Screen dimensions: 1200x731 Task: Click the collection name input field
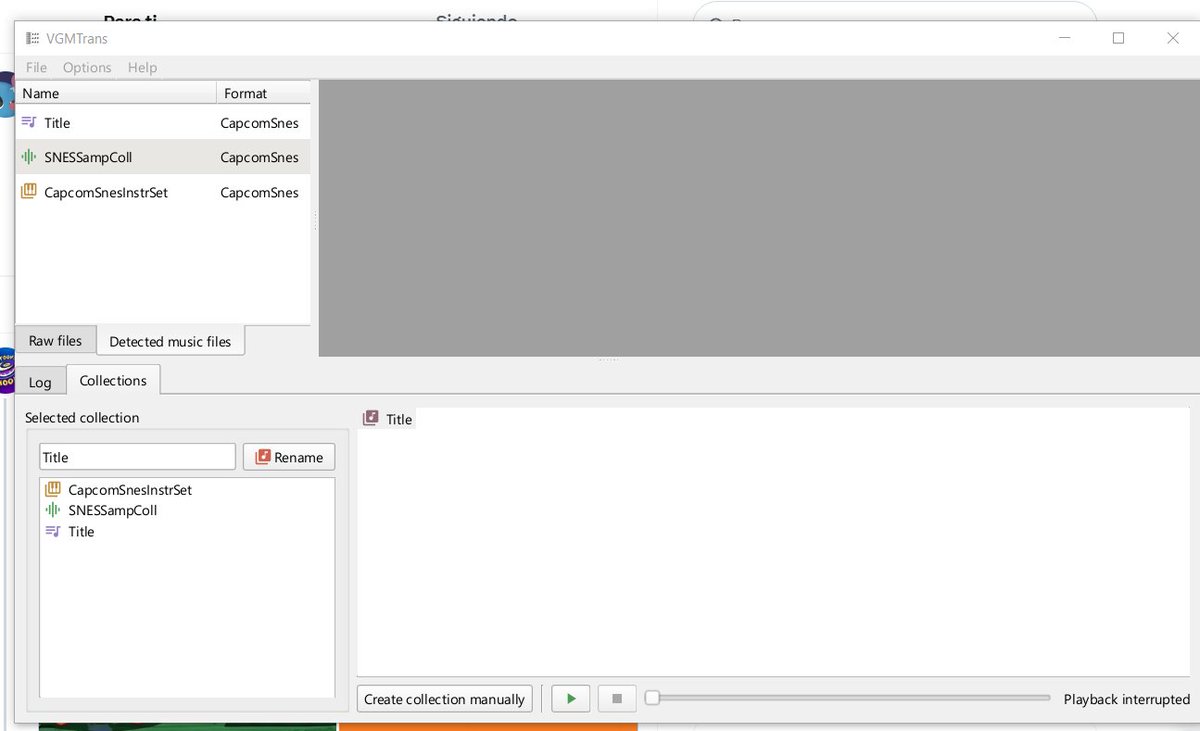[x=137, y=457]
